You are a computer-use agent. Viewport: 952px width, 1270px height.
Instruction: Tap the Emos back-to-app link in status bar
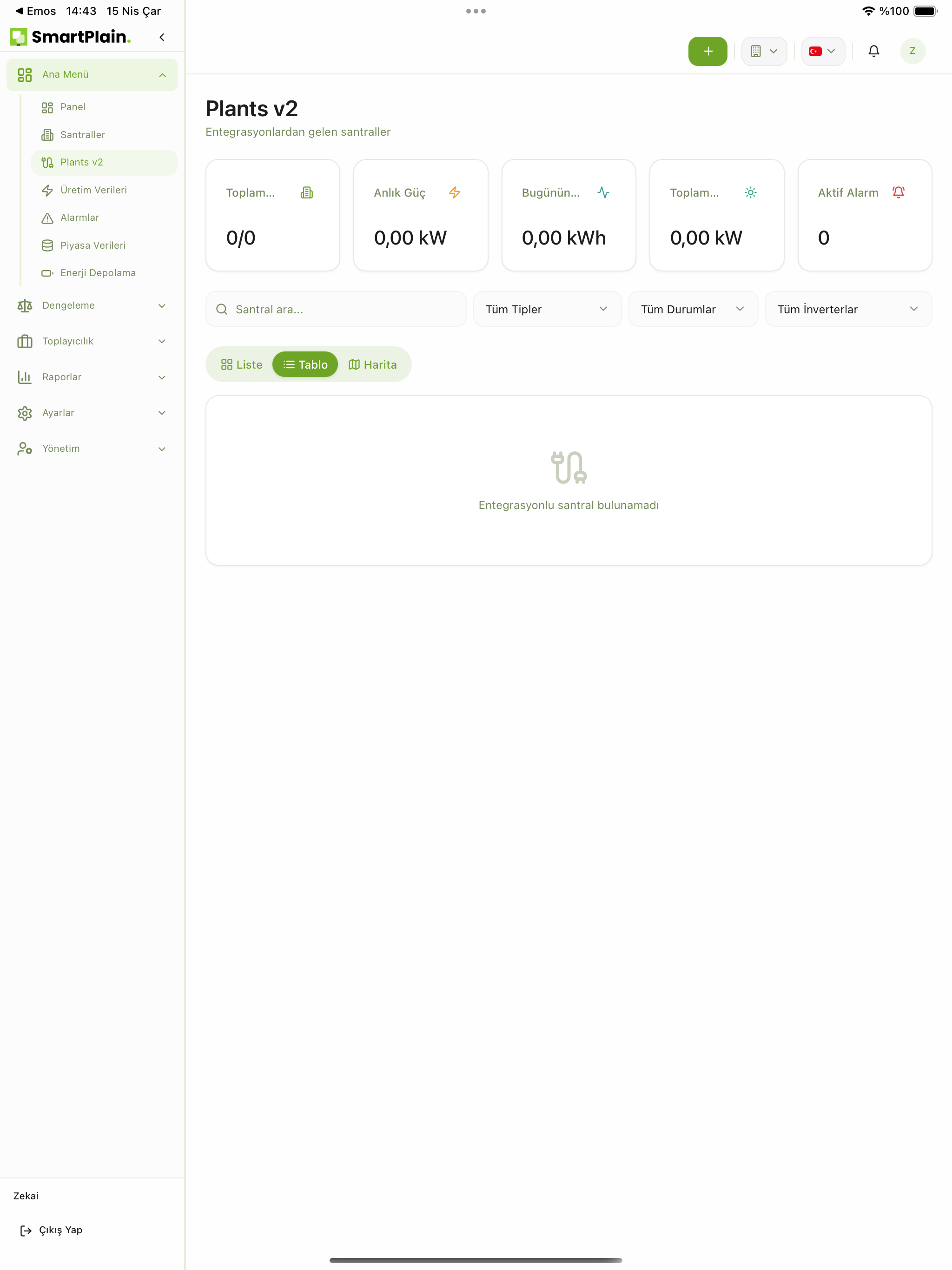click(x=35, y=11)
